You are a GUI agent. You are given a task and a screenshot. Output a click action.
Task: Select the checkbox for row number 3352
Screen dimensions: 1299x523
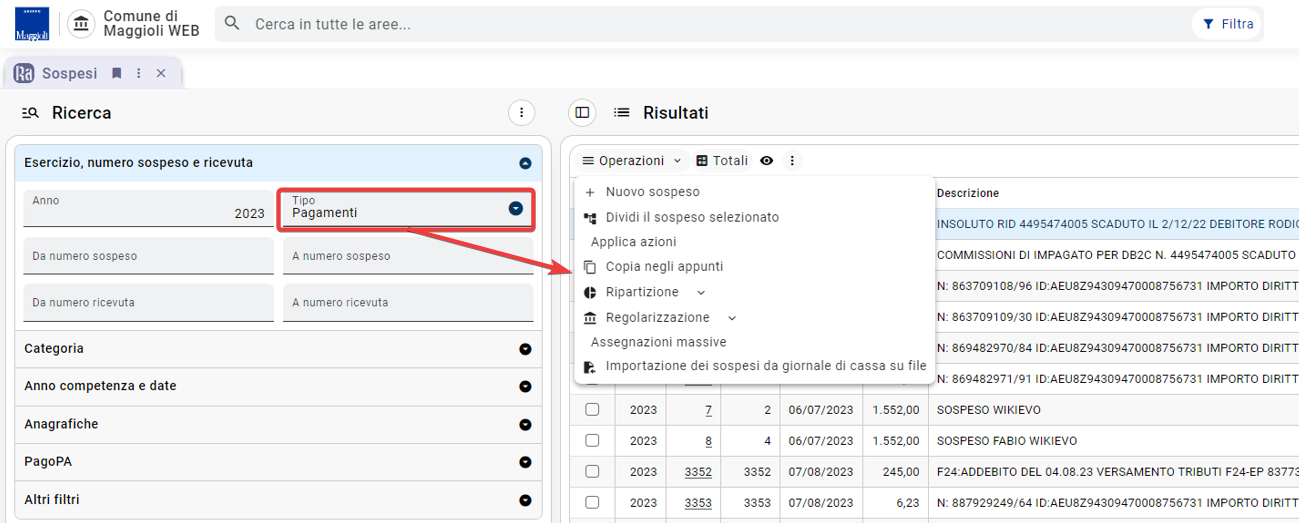tap(592, 471)
